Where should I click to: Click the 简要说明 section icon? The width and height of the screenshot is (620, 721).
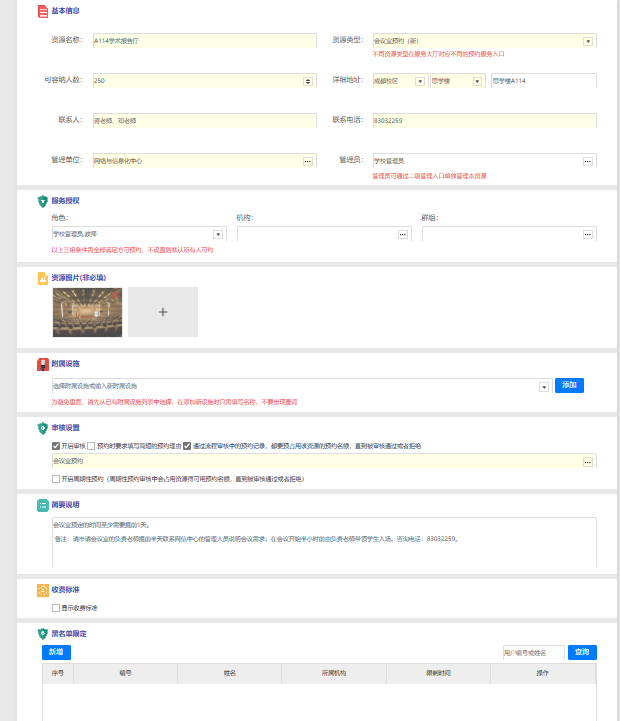click(x=42, y=504)
